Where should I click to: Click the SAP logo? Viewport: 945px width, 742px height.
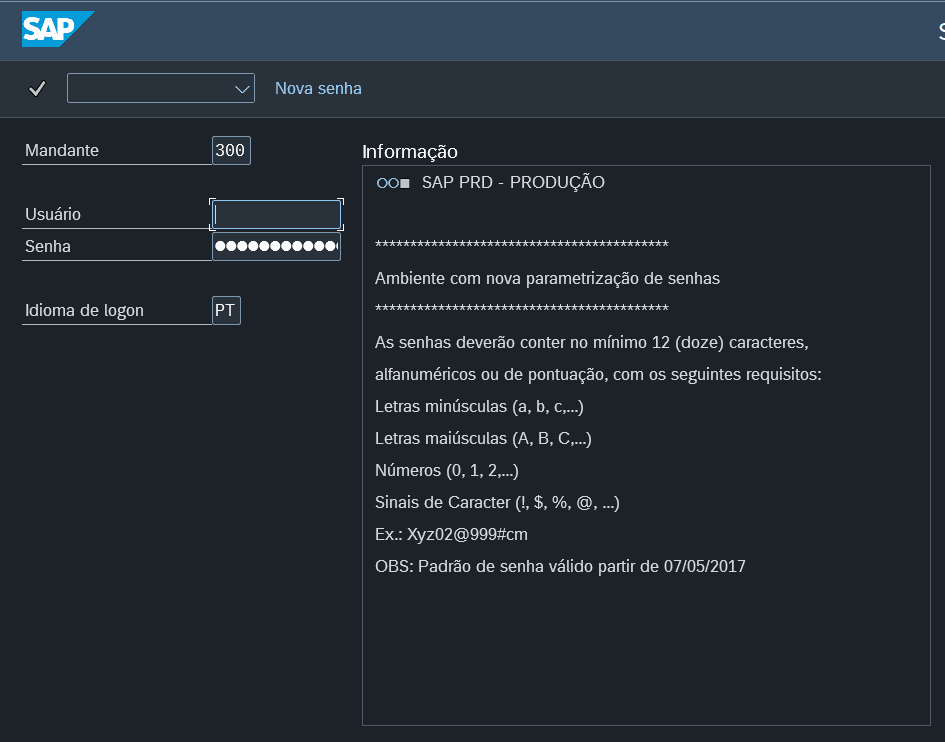point(58,29)
